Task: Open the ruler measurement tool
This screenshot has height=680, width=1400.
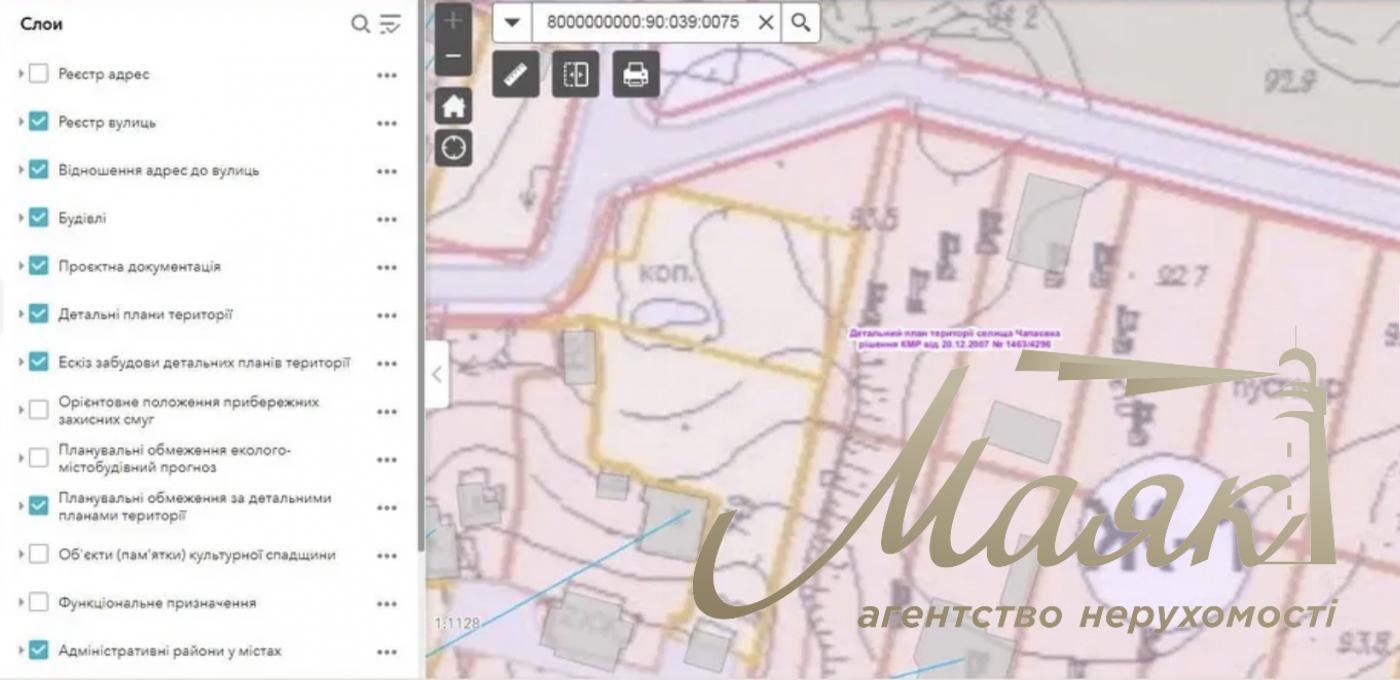Action: 515,75
